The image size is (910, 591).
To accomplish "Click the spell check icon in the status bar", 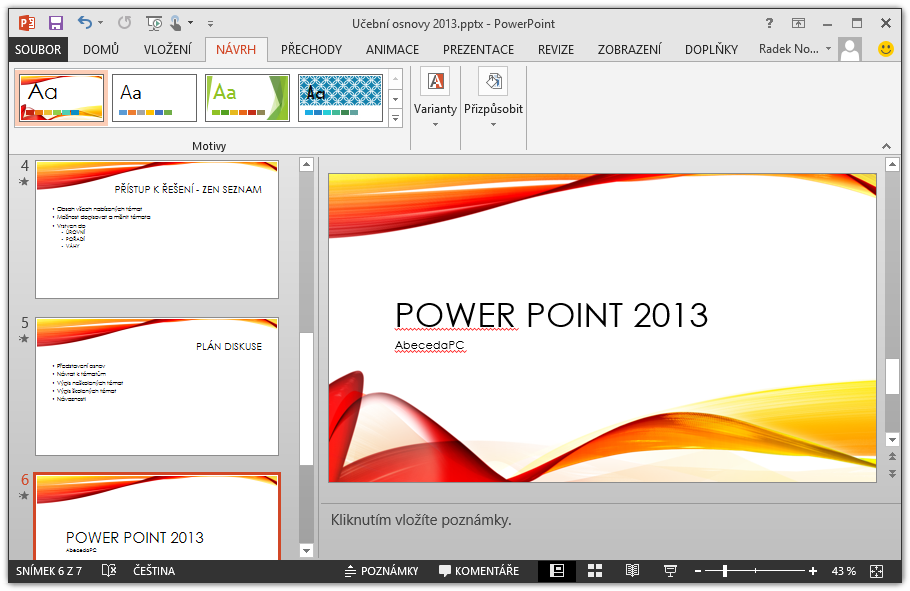I will 109,571.
